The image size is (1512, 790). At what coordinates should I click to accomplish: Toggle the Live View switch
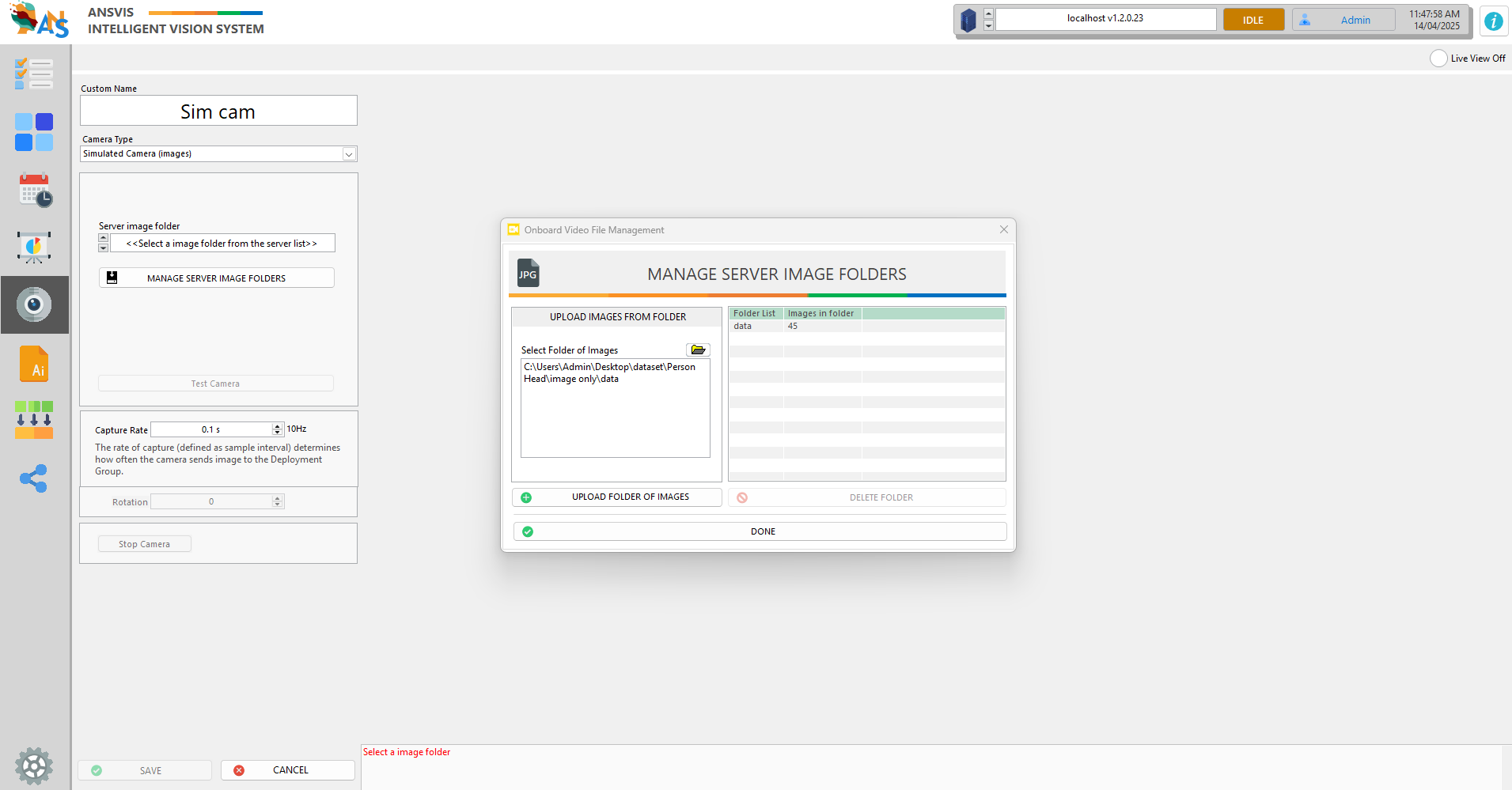click(x=1438, y=59)
